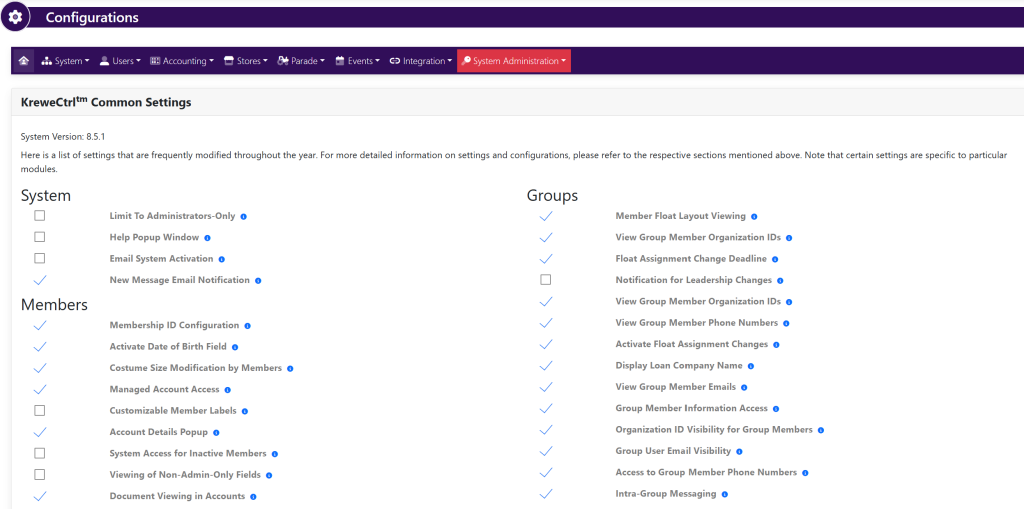Click info icon next to Help Popup Window
Image resolution: width=1024 pixels, height=509 pixels.
click(208, 238)
